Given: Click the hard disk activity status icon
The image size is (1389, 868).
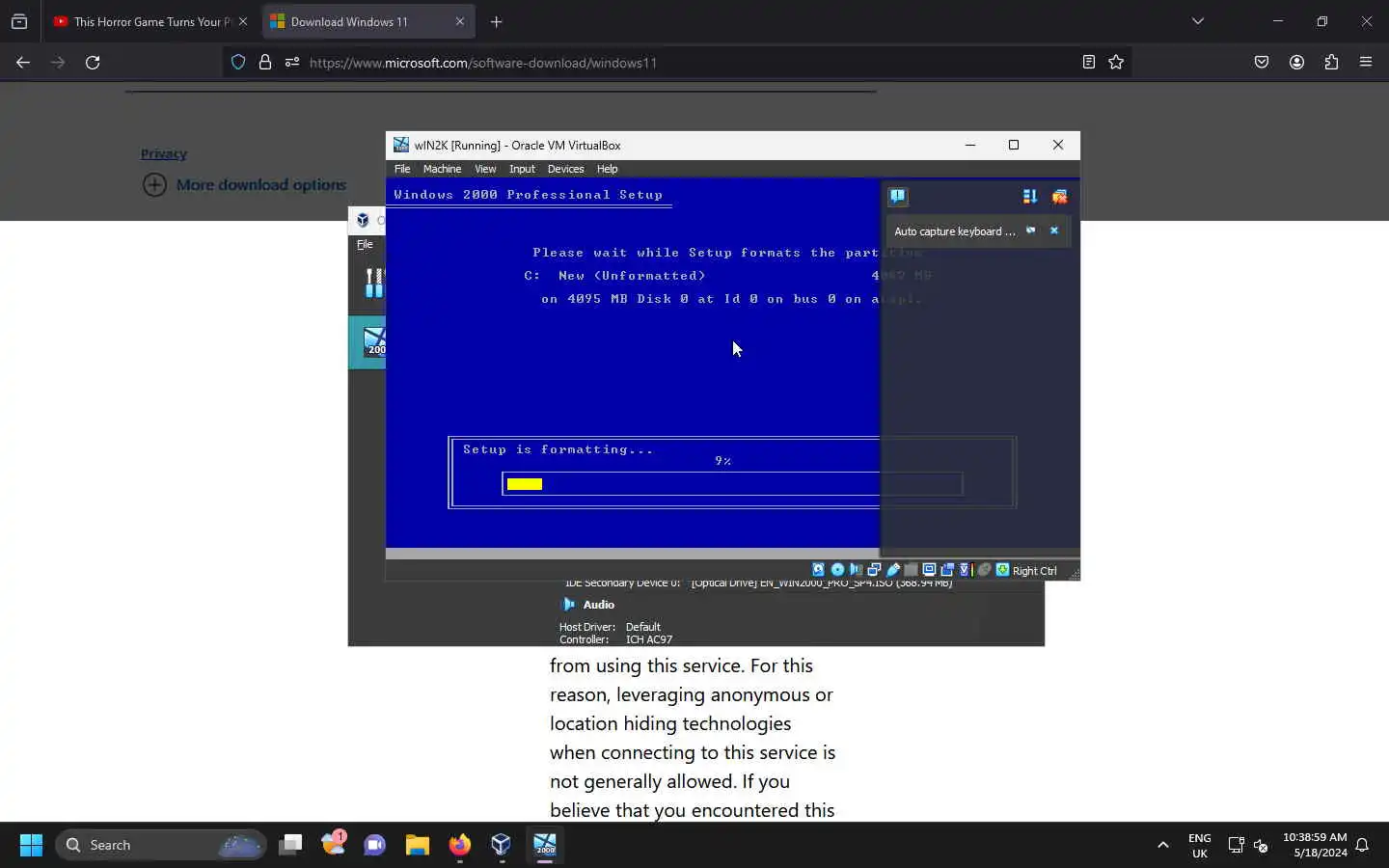Looking at the screenshot, I should pos(819,570).
